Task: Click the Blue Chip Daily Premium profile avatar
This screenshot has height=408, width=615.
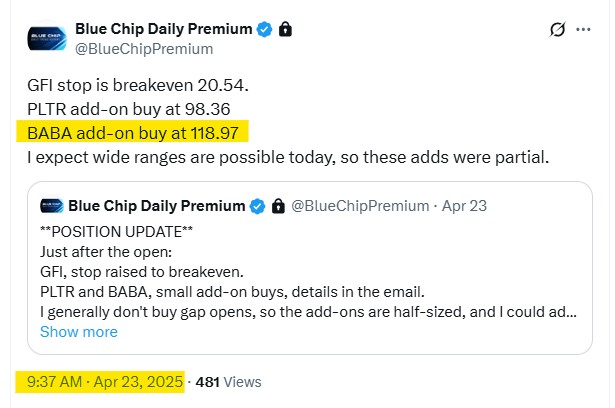Action: click(47, 38)
